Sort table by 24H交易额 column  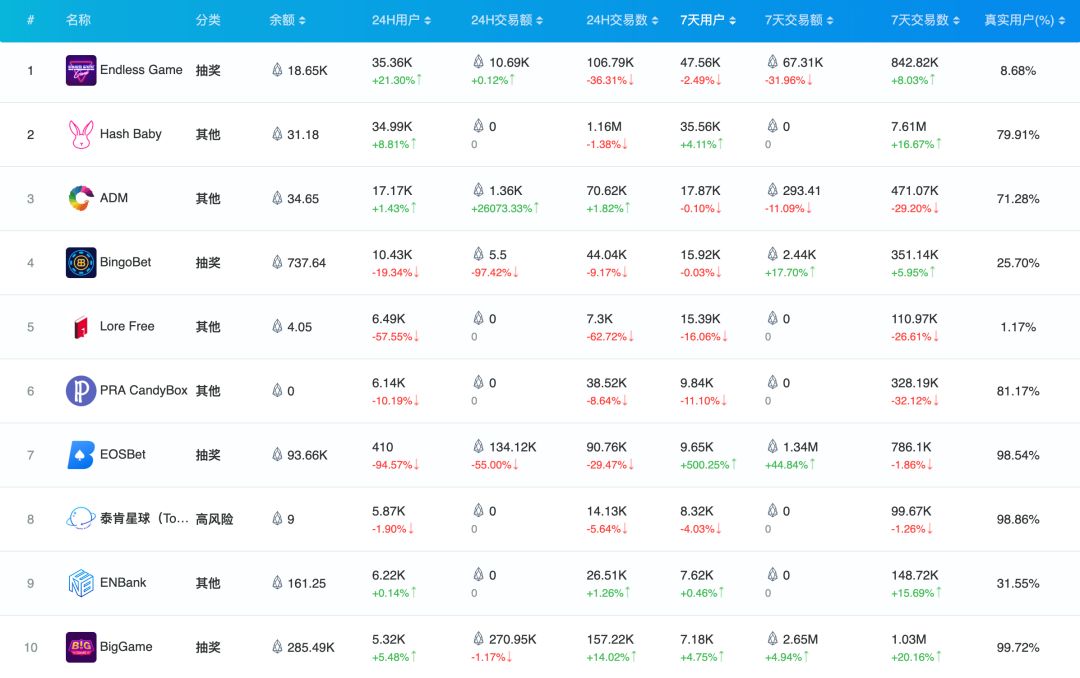pos(507,20)
